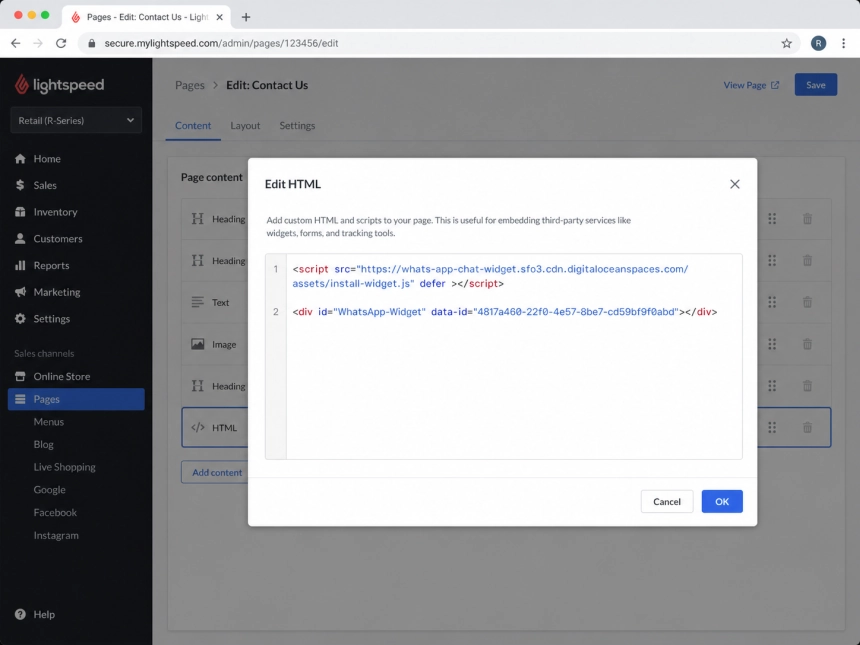This screenshot has width=860, height=645.
Task: Delete the HTML block with trash icon
Action: tap(807, 427)
